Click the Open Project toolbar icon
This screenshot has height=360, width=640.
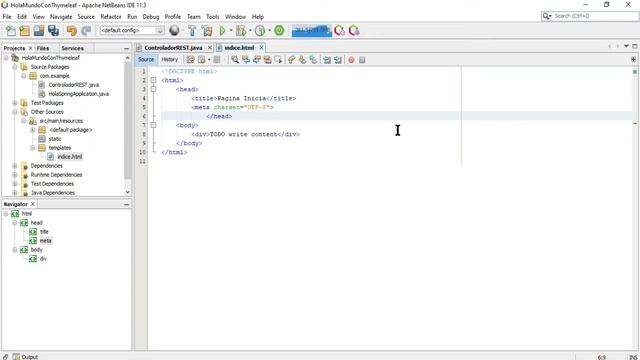[x=39, y=31]
